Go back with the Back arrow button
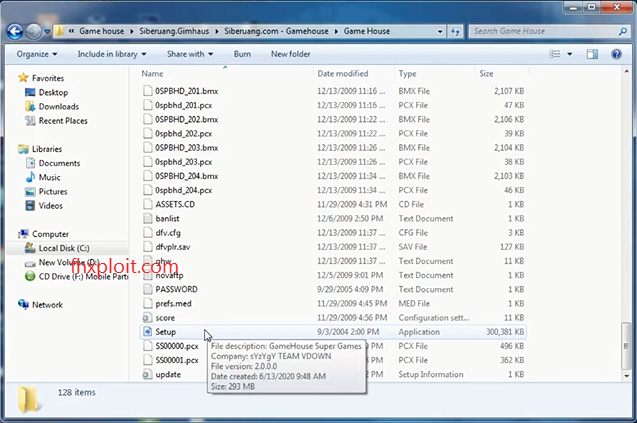Image resolution: width=637 pixels, height=423 pixels. click(15, 31)
